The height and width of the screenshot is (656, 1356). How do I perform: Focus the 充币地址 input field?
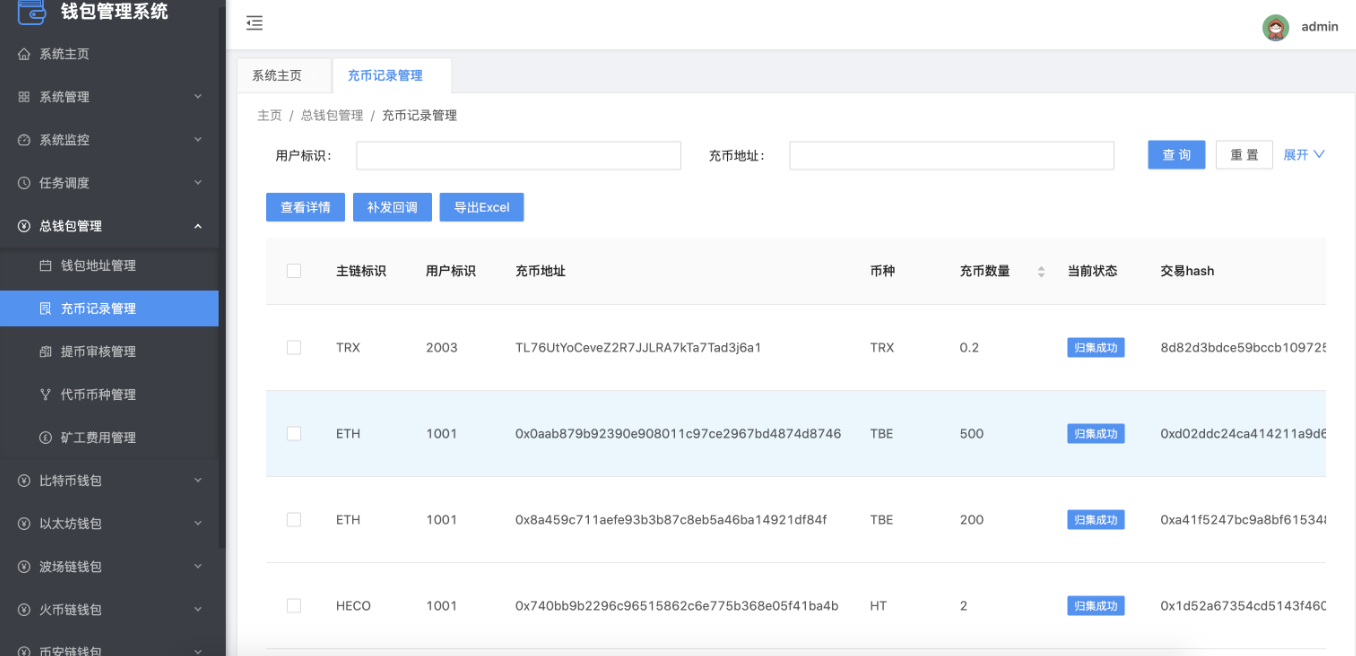[951, 155]
